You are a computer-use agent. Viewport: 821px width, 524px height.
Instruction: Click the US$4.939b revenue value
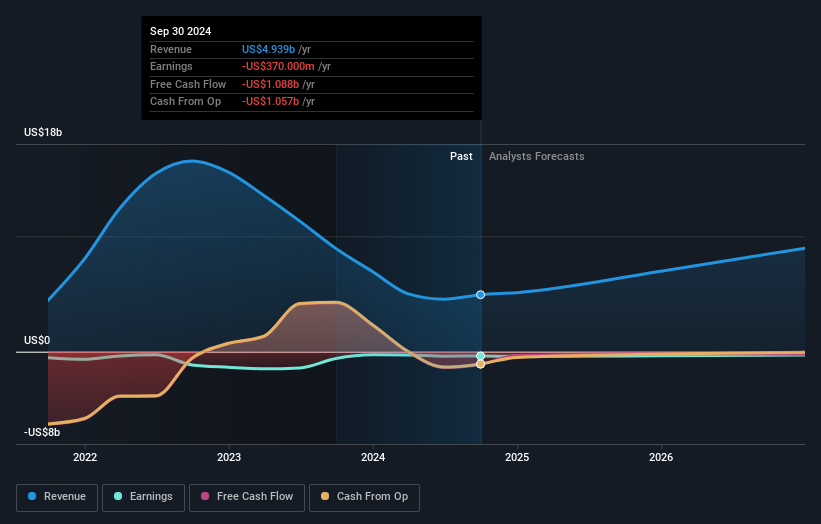pyautogui.click(x=269, y=49)
